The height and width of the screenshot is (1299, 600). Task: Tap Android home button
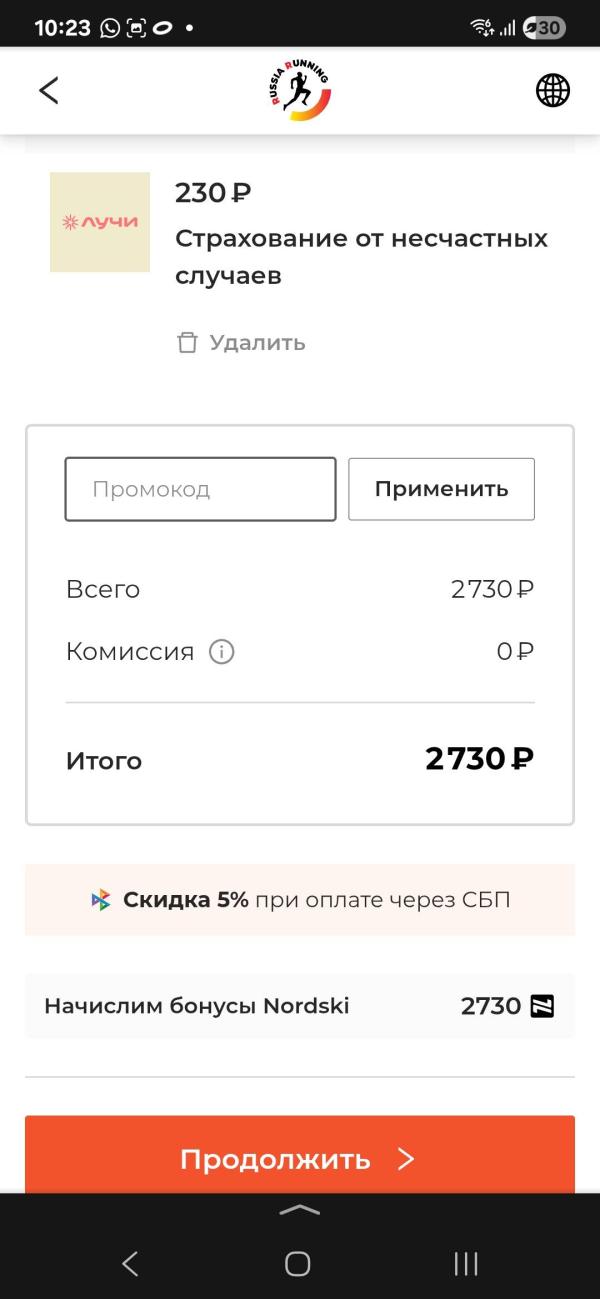298,1264
